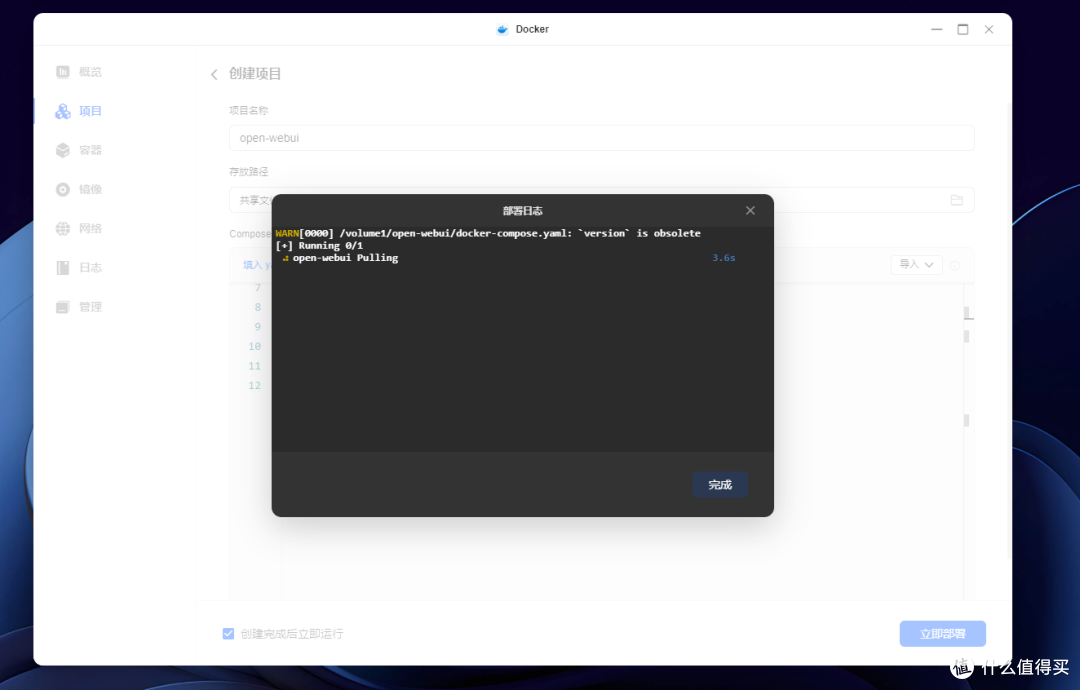This screenshot has height=690, width=1080.
Task: Click the 完成 button in deployment log
Action: [720, 484]
